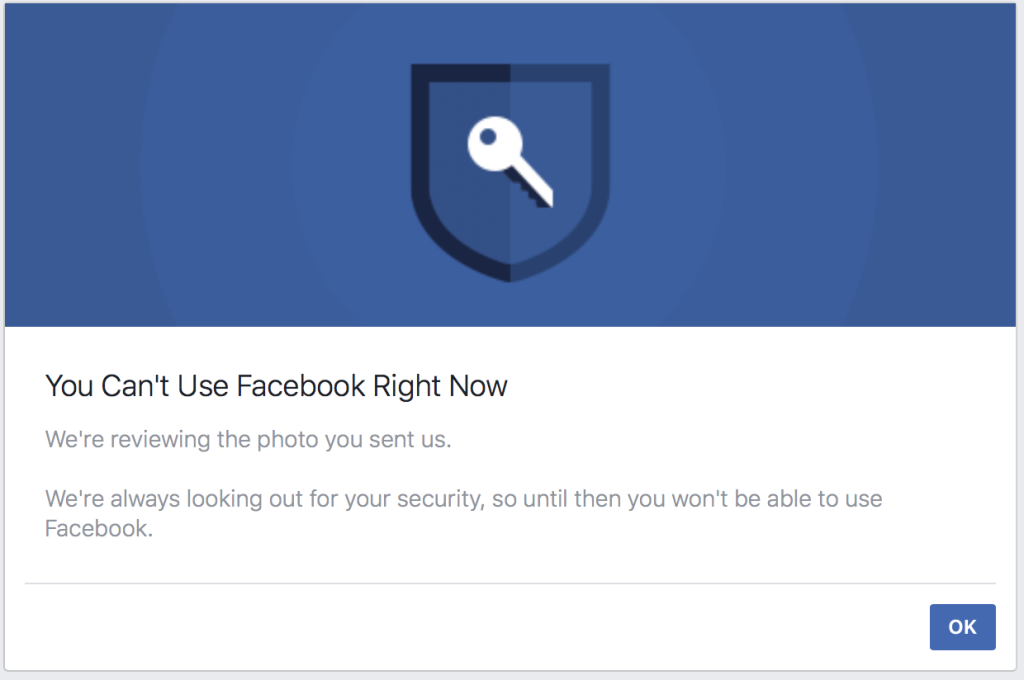Screen dimensions: 1024x680
Task: Click the "We're reviewing the photo" message
Action: [248, 440]
